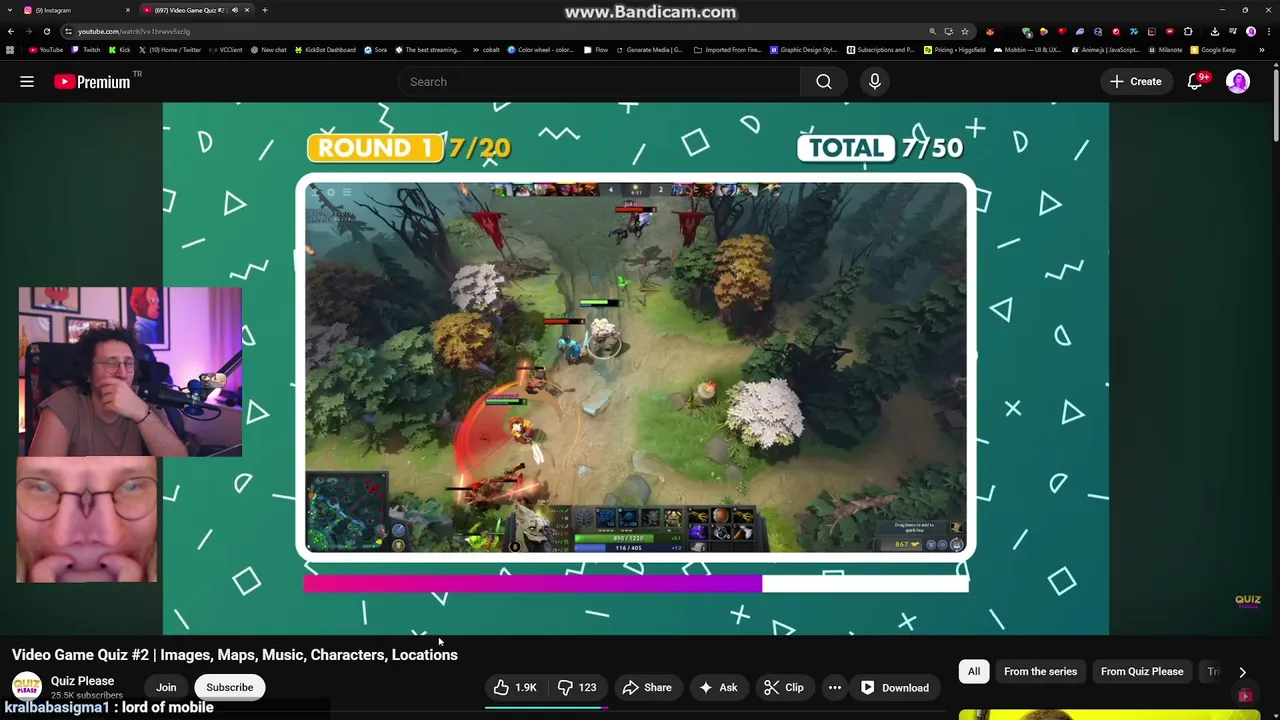Bookmark this page with the star
This screenshot has height=720, width=1280.
coord(965,31)
